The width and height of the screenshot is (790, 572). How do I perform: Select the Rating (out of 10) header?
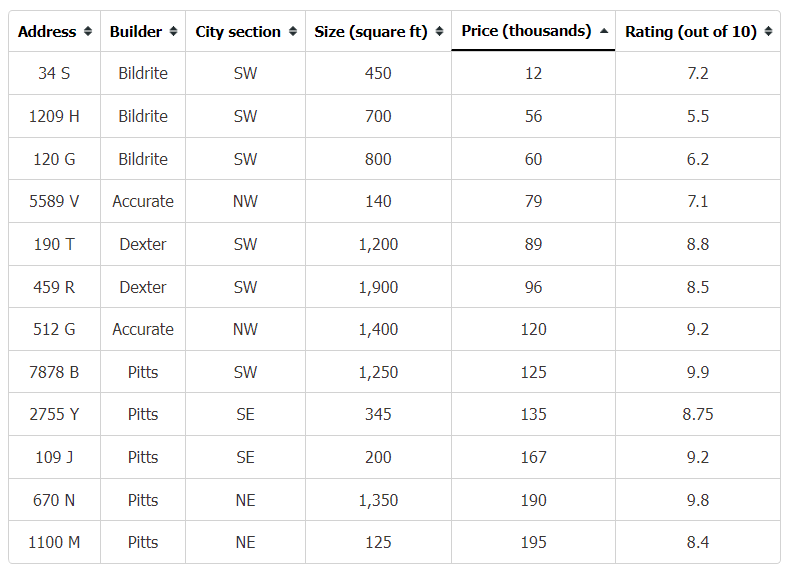coord(698,31)
